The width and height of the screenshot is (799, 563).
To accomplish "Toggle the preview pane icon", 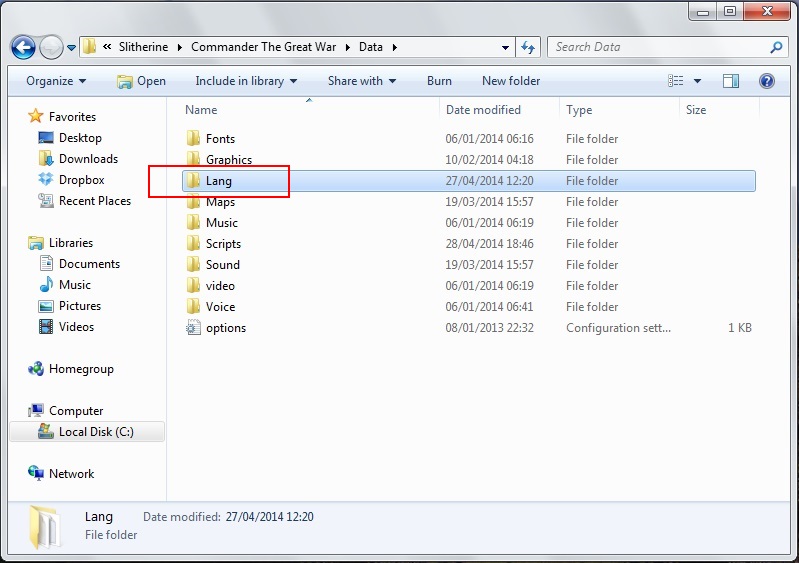I will coord(731,81).
